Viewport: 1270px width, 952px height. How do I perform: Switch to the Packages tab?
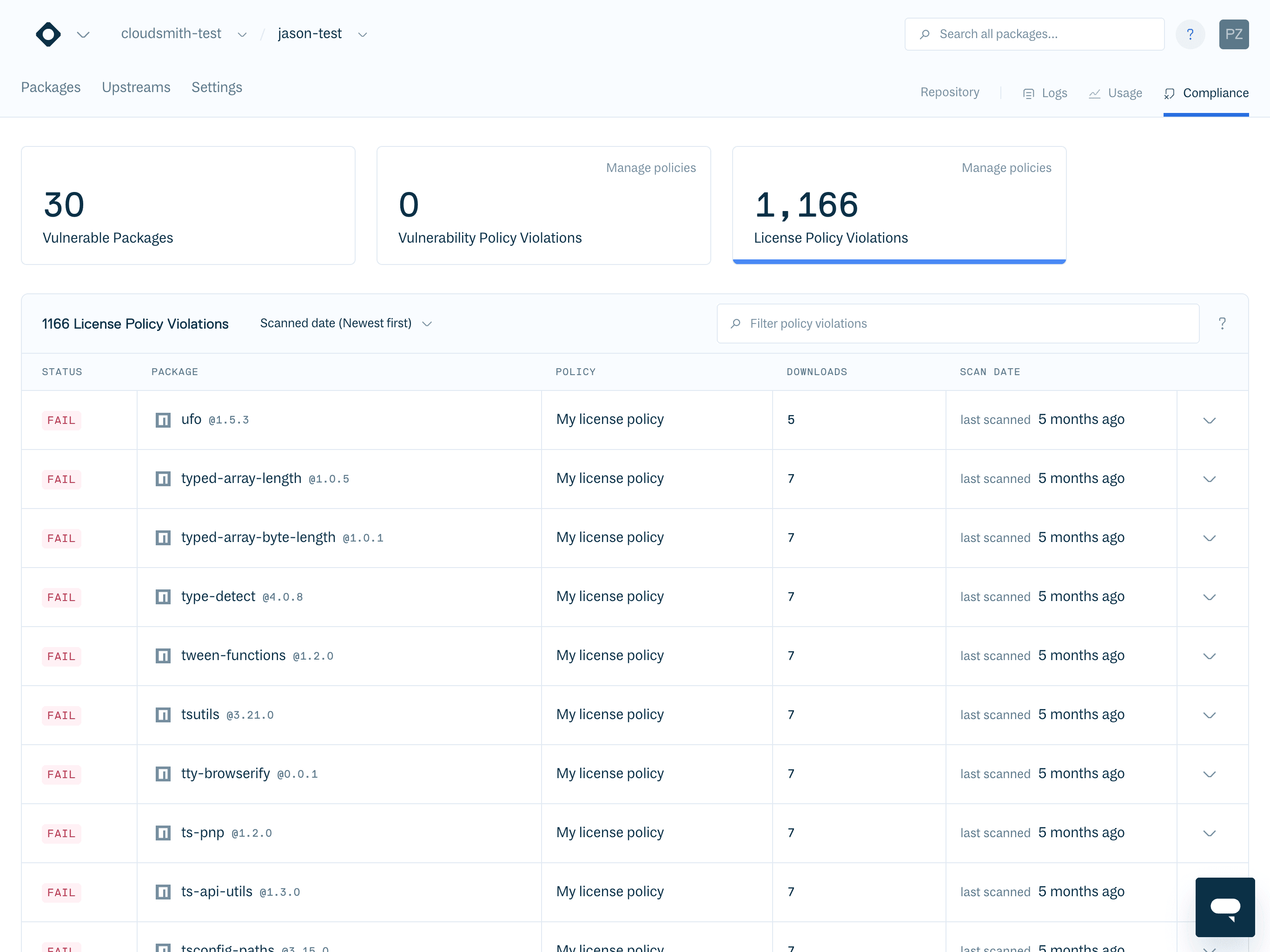point(51,87)
